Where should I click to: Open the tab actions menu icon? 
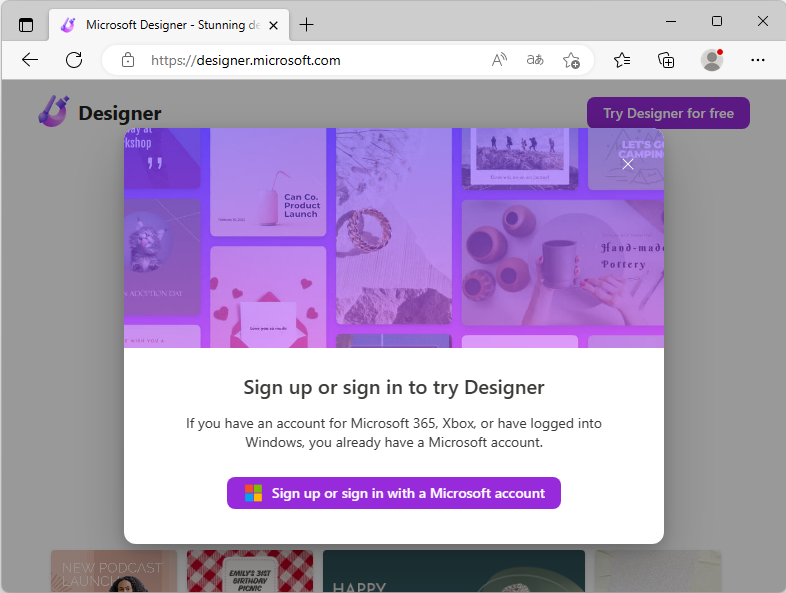tap(26, 25)
